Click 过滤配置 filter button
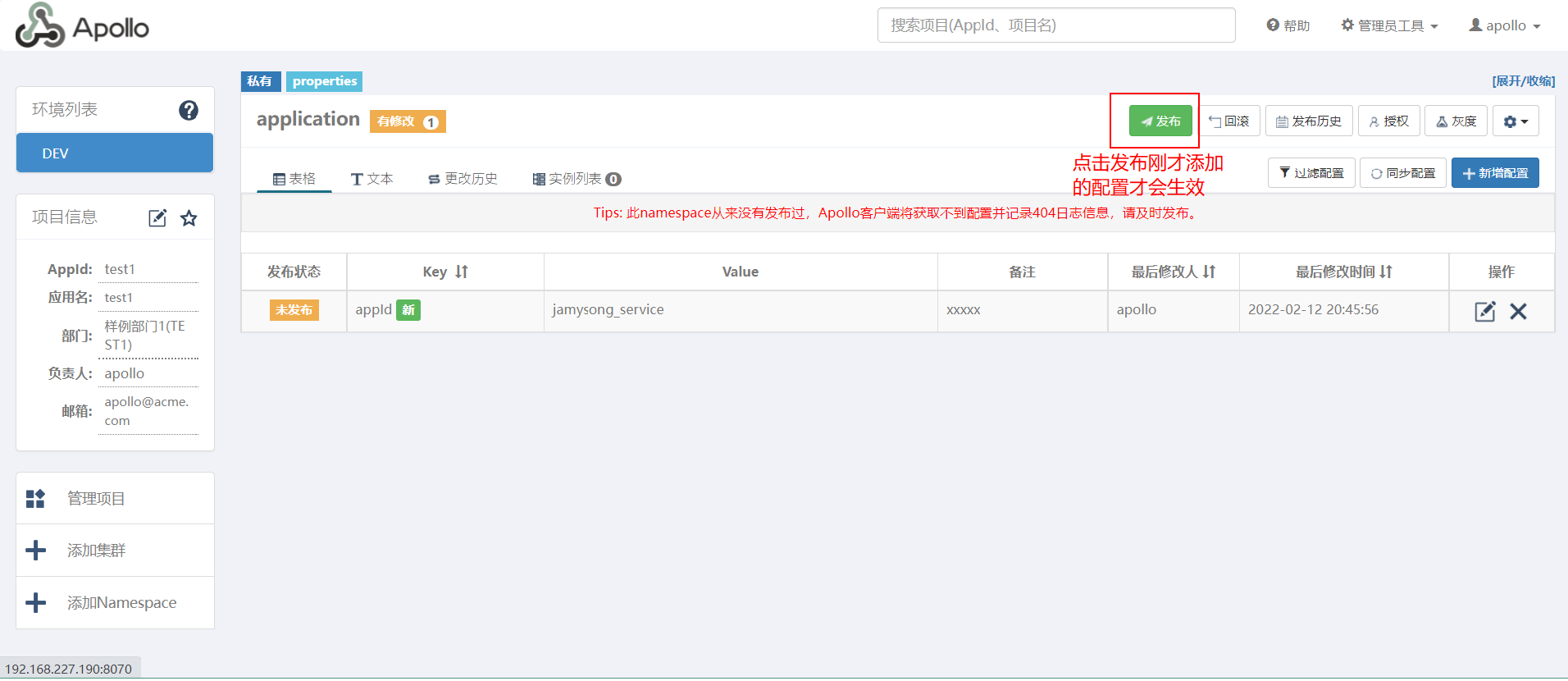Image resolution: width=1568 pixels, height=681 pixels. click(x=1311, y=173)
